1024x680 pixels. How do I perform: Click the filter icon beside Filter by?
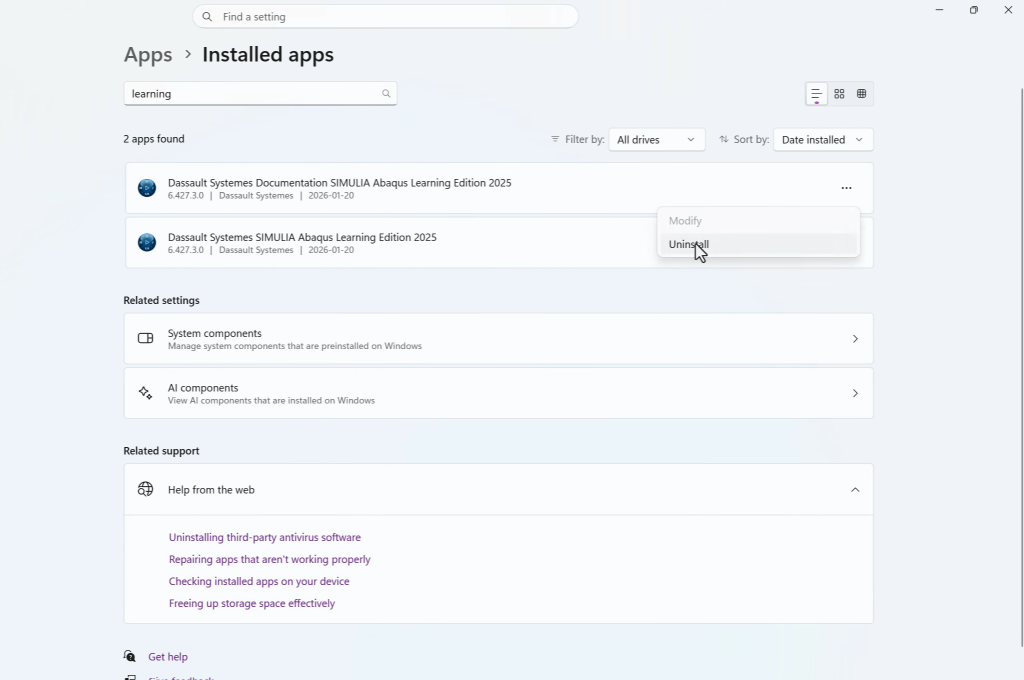tap(555, 139)
